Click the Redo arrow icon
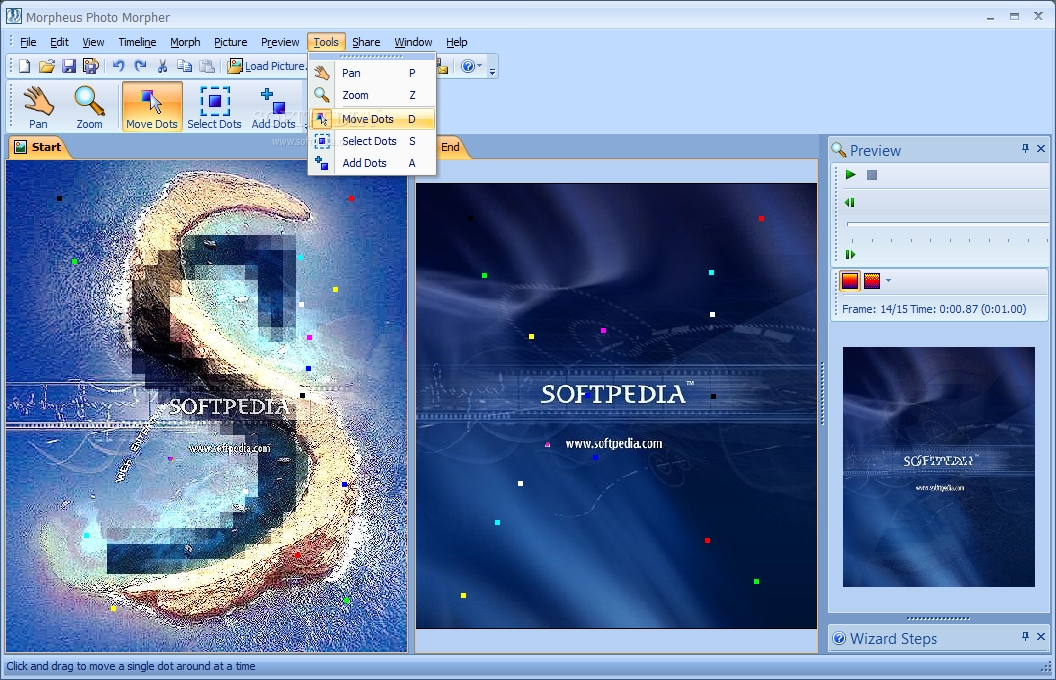The width and height of the screenshot is (1056, 680). (140, 66)
